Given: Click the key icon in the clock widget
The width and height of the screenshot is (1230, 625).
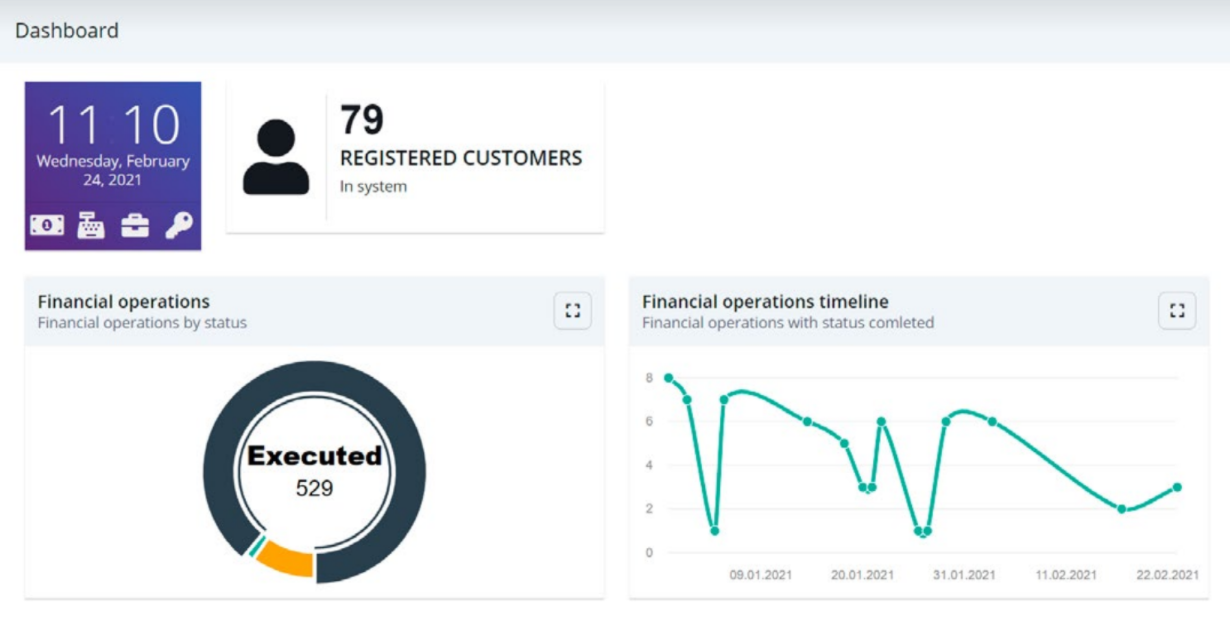Looking at the screenshot, I should pos(179,225).
